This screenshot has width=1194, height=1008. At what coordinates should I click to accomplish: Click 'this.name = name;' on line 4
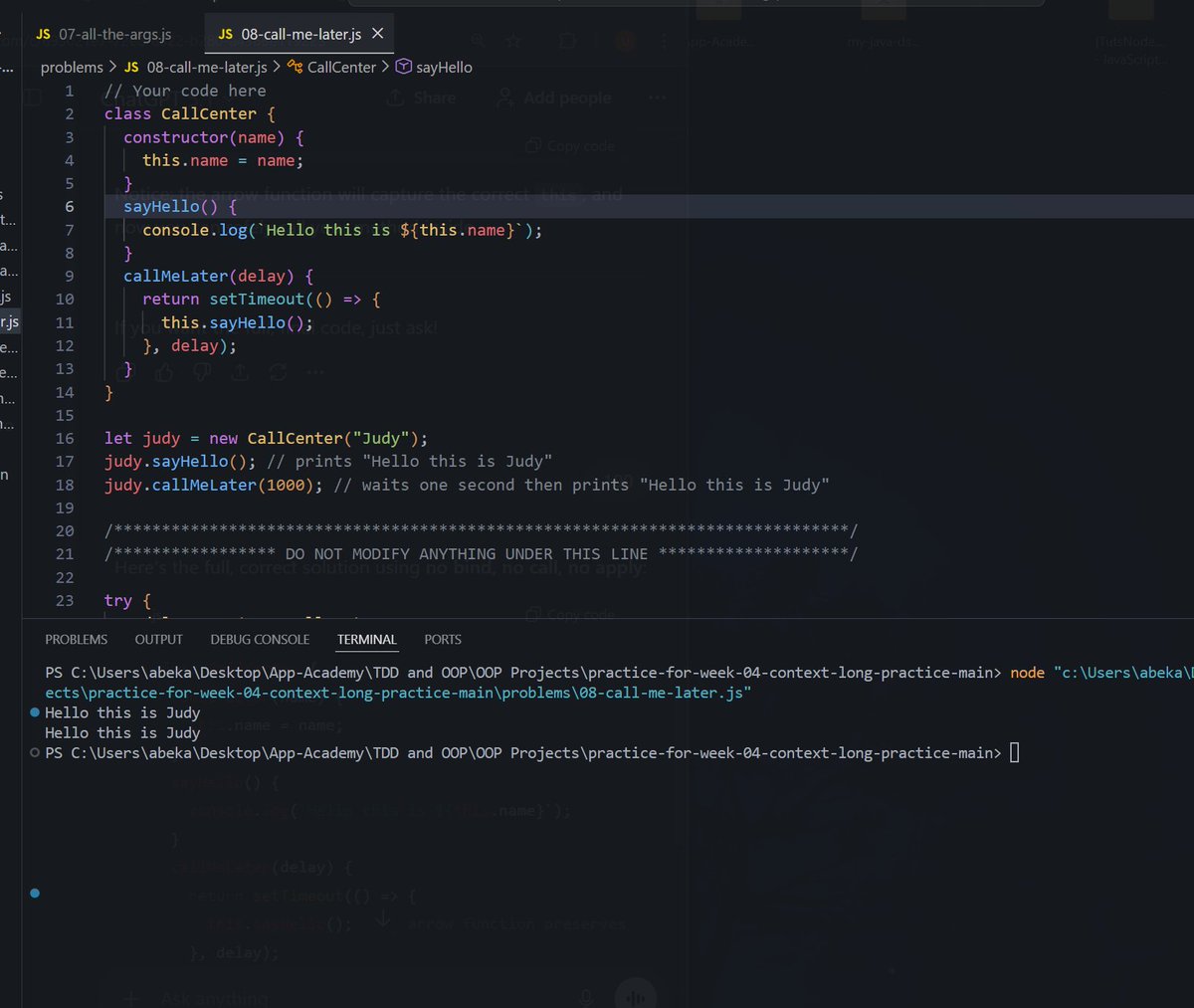click(223, 160)
